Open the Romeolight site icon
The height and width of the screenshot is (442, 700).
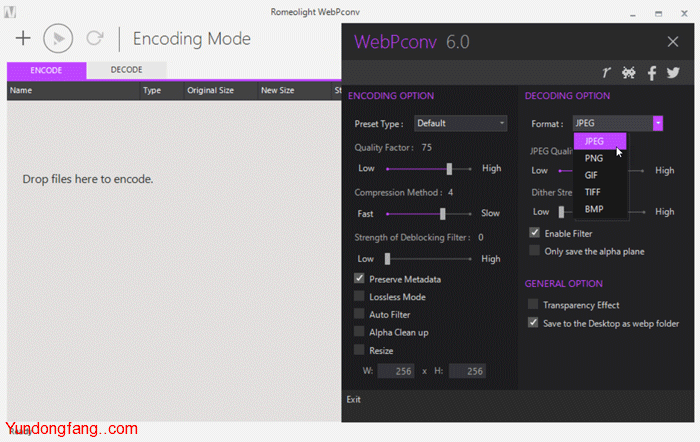[606, 72]
